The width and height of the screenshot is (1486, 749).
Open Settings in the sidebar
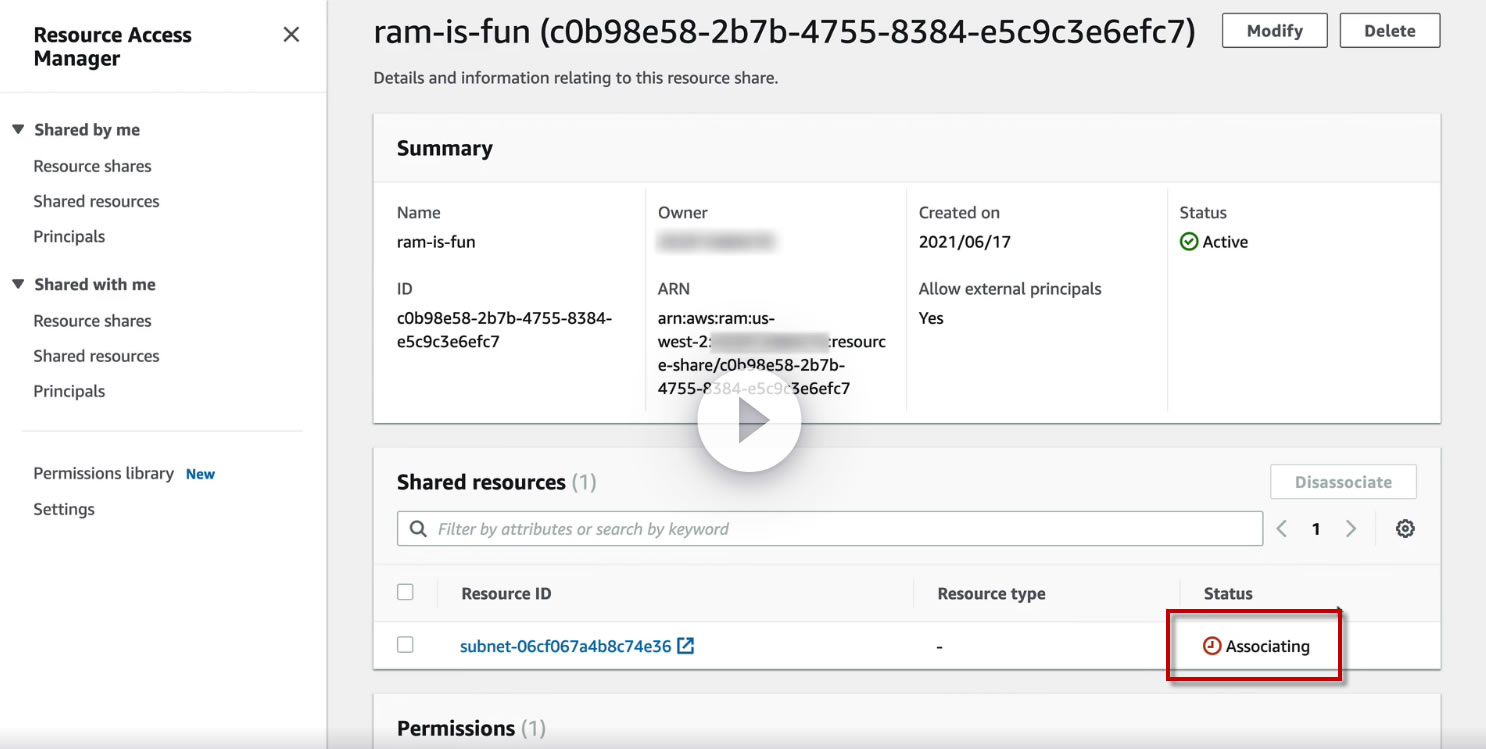[x=64, y=509]
